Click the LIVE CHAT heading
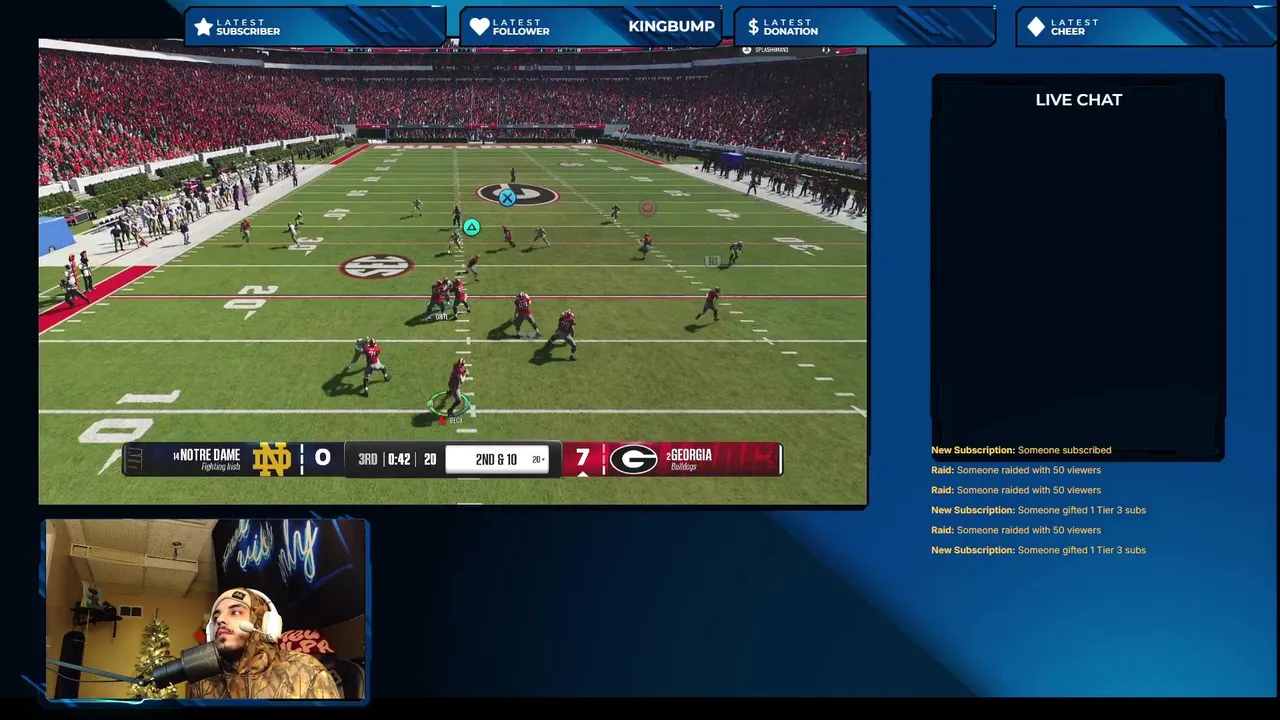Image resolution: width=1280 pixels, height=720 pixels. (x=1078, y=100)
